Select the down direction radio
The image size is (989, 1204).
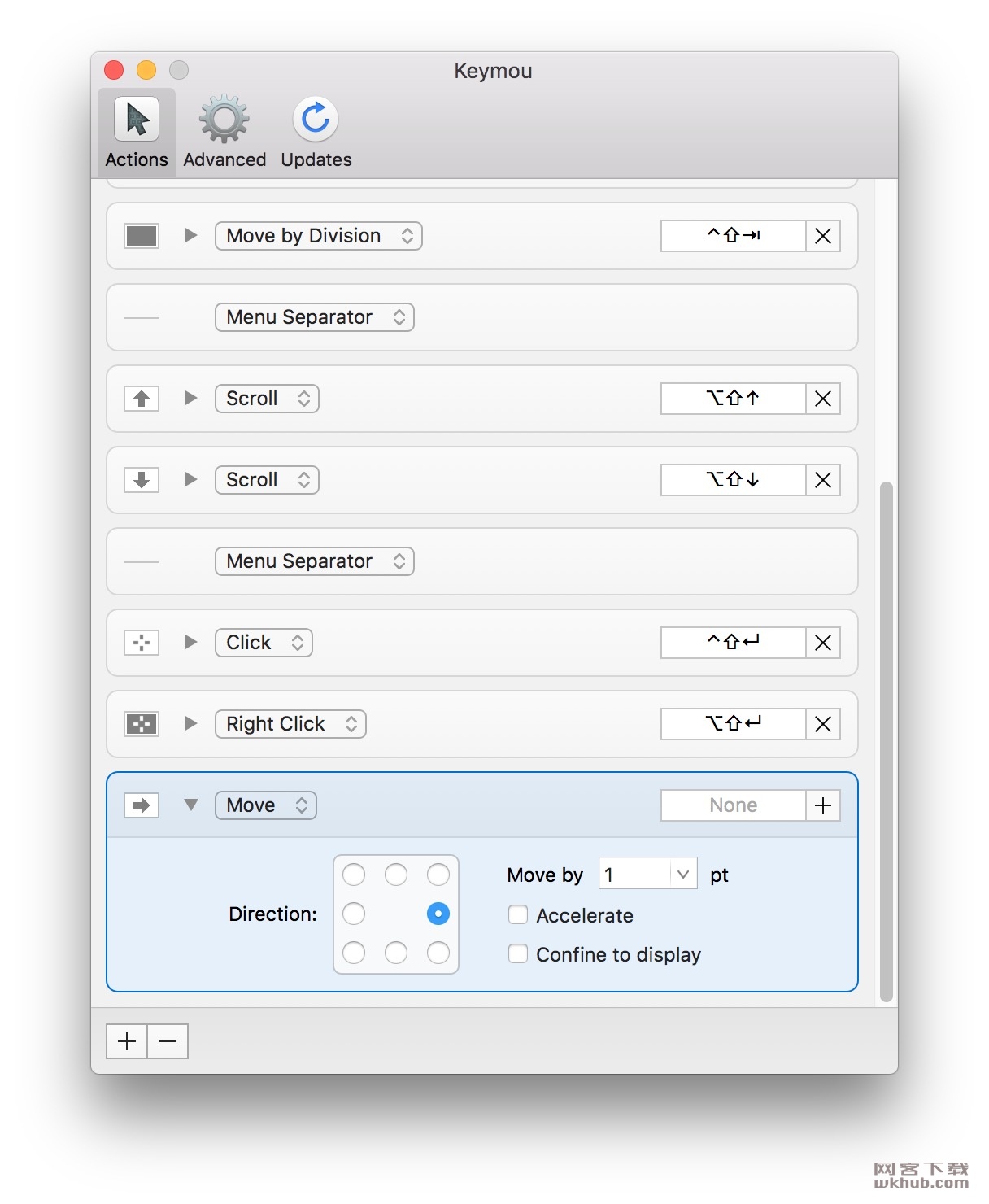click(x=396, y=953)
